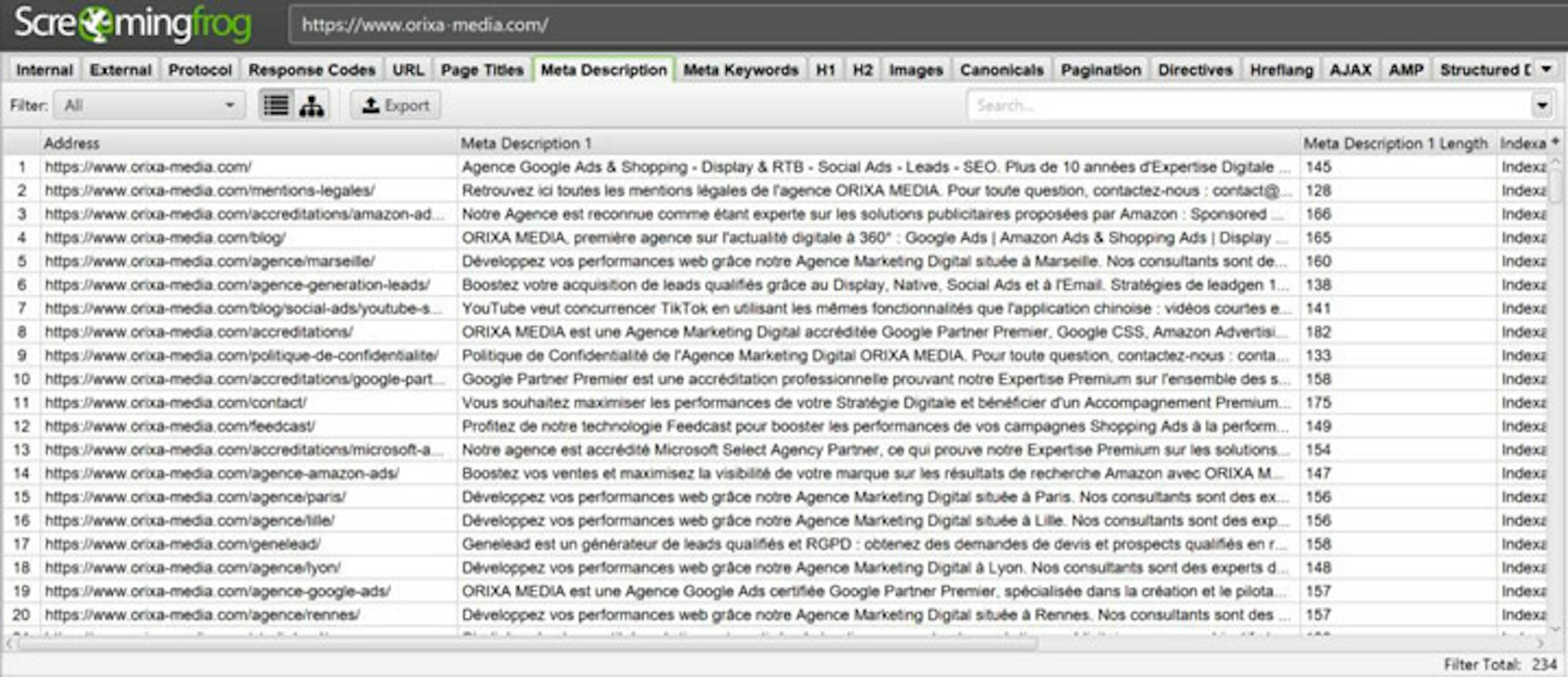Click vertical scrollbar down arrow
The height and width of the screenshot is (677, 1568).
pyautogui.click(x=1555, y=629)
